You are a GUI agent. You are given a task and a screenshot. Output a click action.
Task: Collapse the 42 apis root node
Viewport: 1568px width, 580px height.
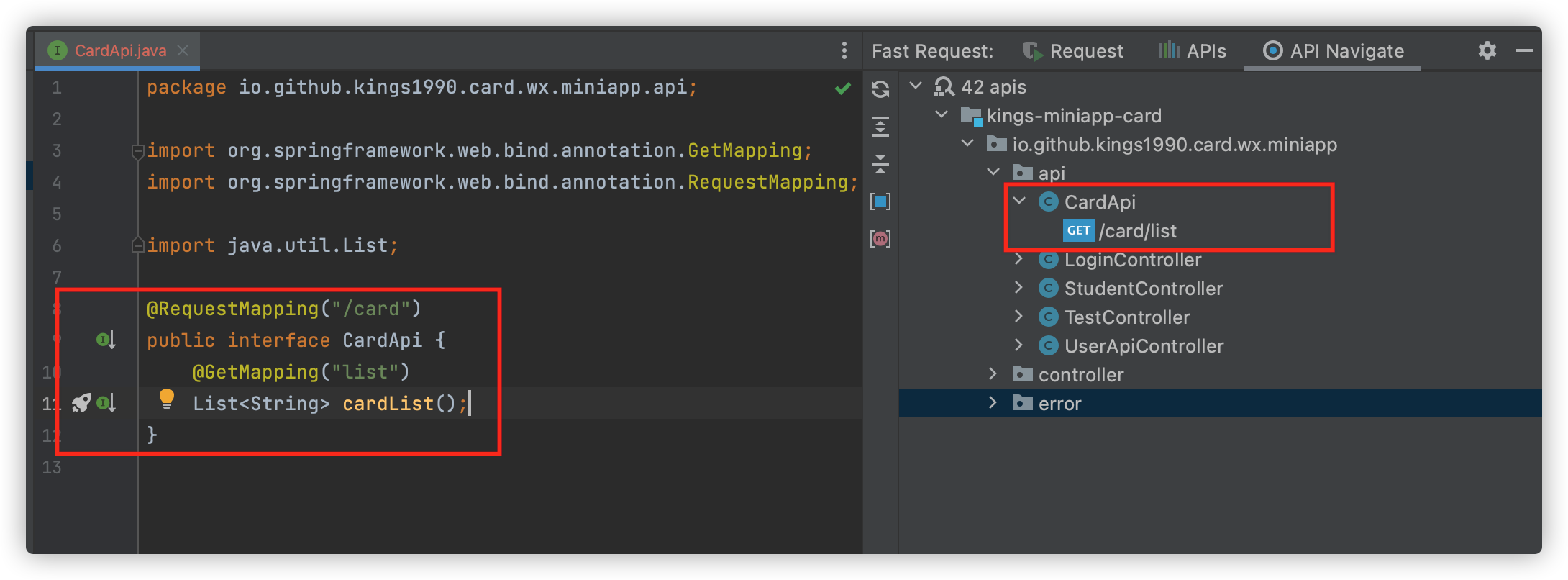coord(916,86)
